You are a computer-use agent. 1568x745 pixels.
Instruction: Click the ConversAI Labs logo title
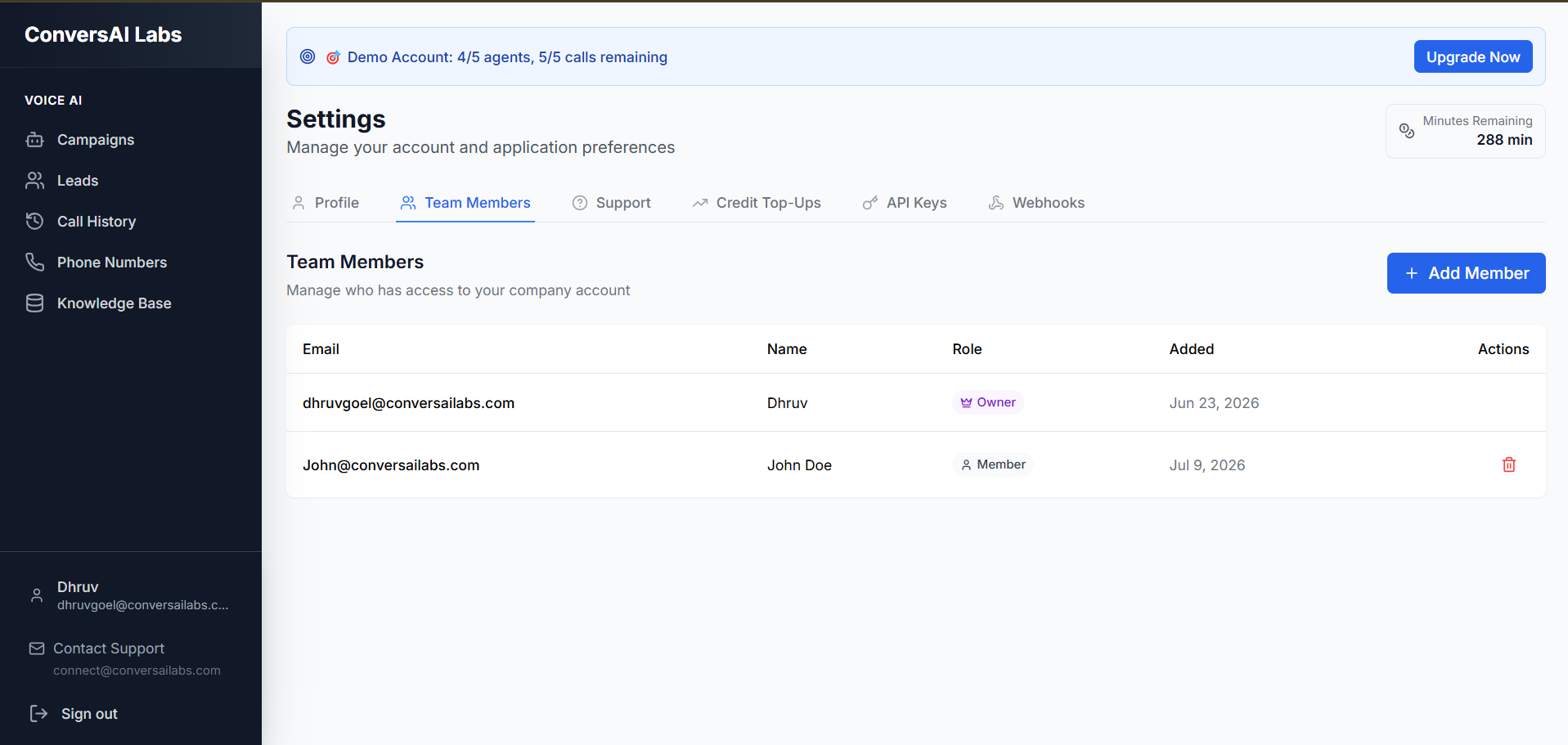[103, 34]
